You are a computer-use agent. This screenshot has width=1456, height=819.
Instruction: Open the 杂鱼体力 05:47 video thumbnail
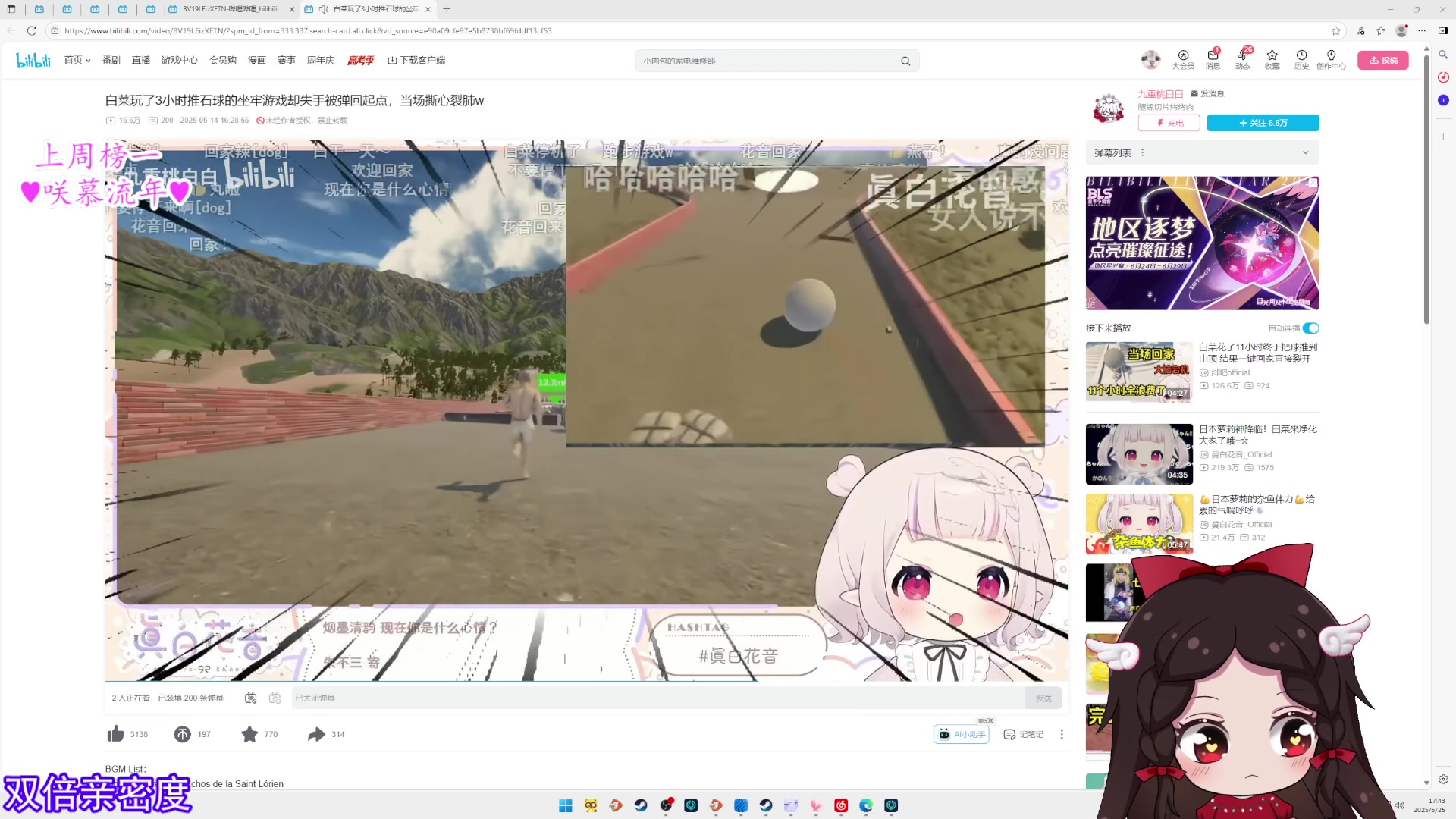(1139, 524)
